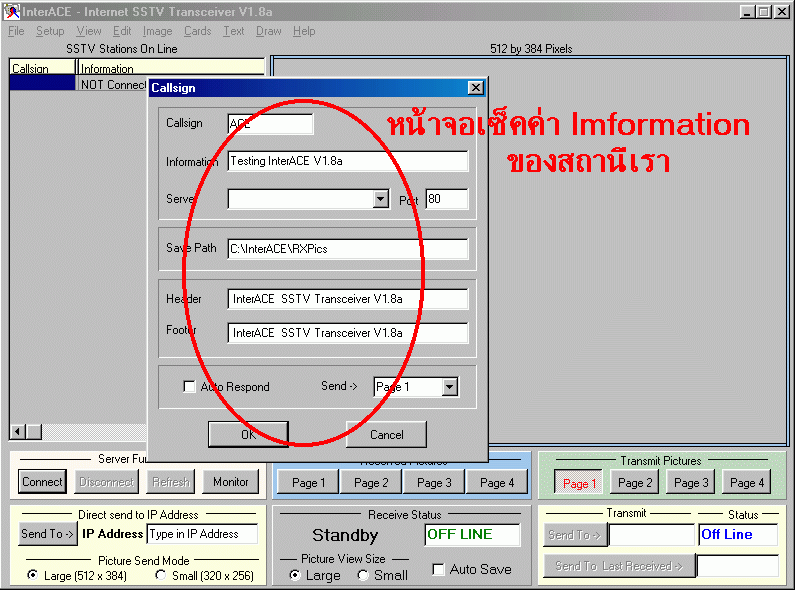Select Transmit Pictures Page 3
Viewport: 795px width, 590px height.
tap(691, 483)
